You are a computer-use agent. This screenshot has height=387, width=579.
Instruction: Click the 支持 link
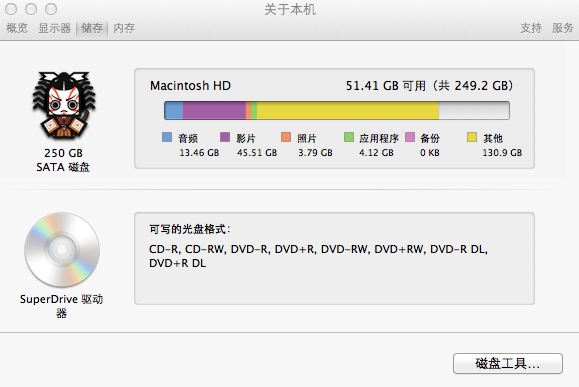[531, 28]
